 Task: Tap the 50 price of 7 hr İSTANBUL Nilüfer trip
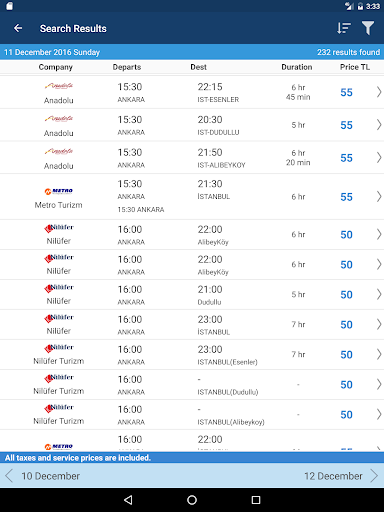click(x=346, y=325)
